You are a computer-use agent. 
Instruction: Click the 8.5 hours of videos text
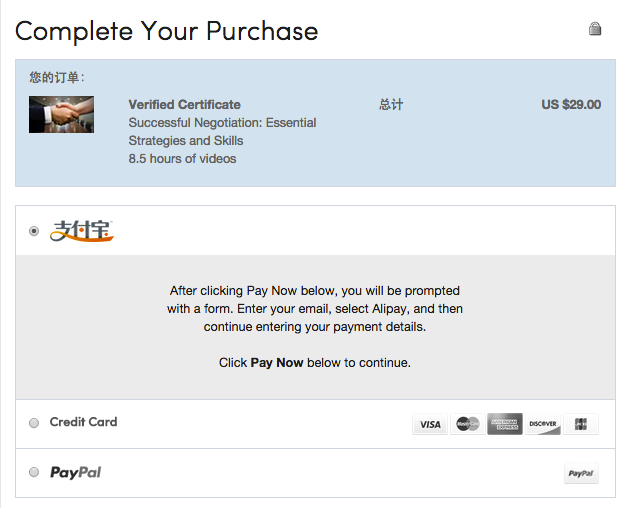pyautogui.click(x=182, y=159)
